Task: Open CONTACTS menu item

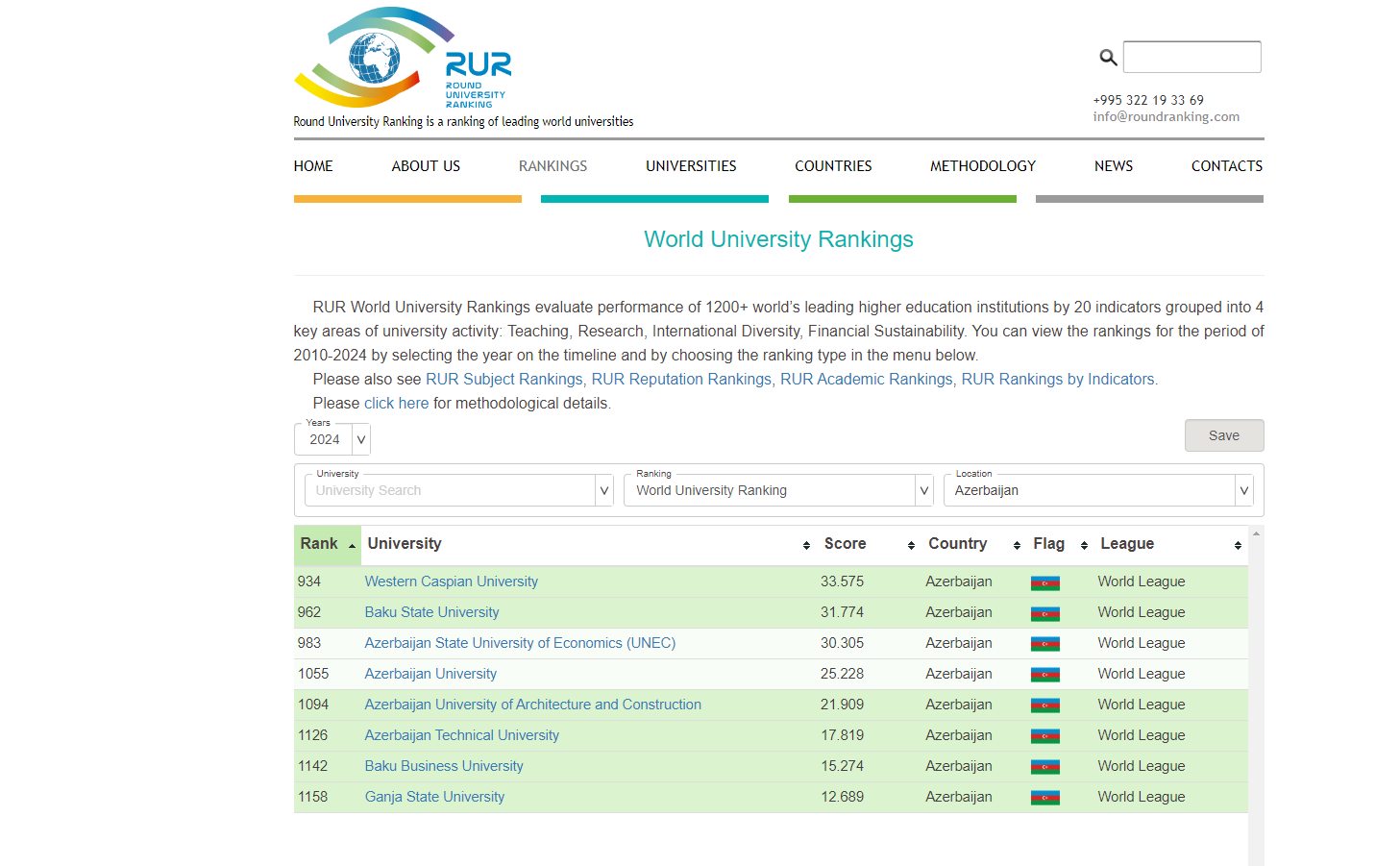Action: click(1227, 166)
